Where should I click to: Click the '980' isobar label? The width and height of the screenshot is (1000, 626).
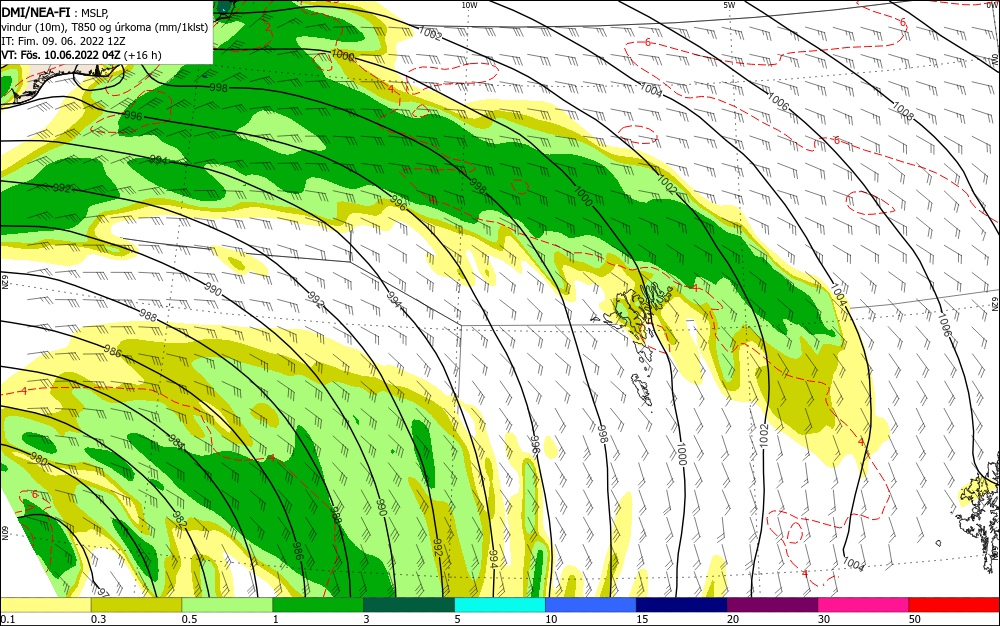point(39,460)
